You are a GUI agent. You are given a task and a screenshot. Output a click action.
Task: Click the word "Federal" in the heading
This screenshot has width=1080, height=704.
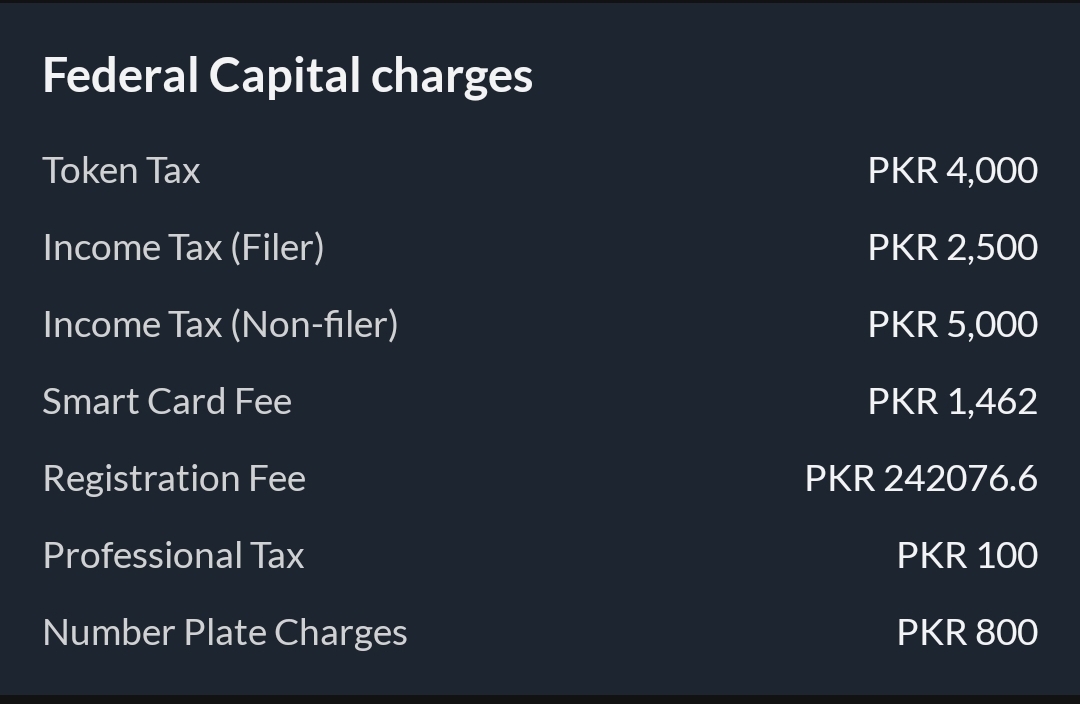pos(121,75)
